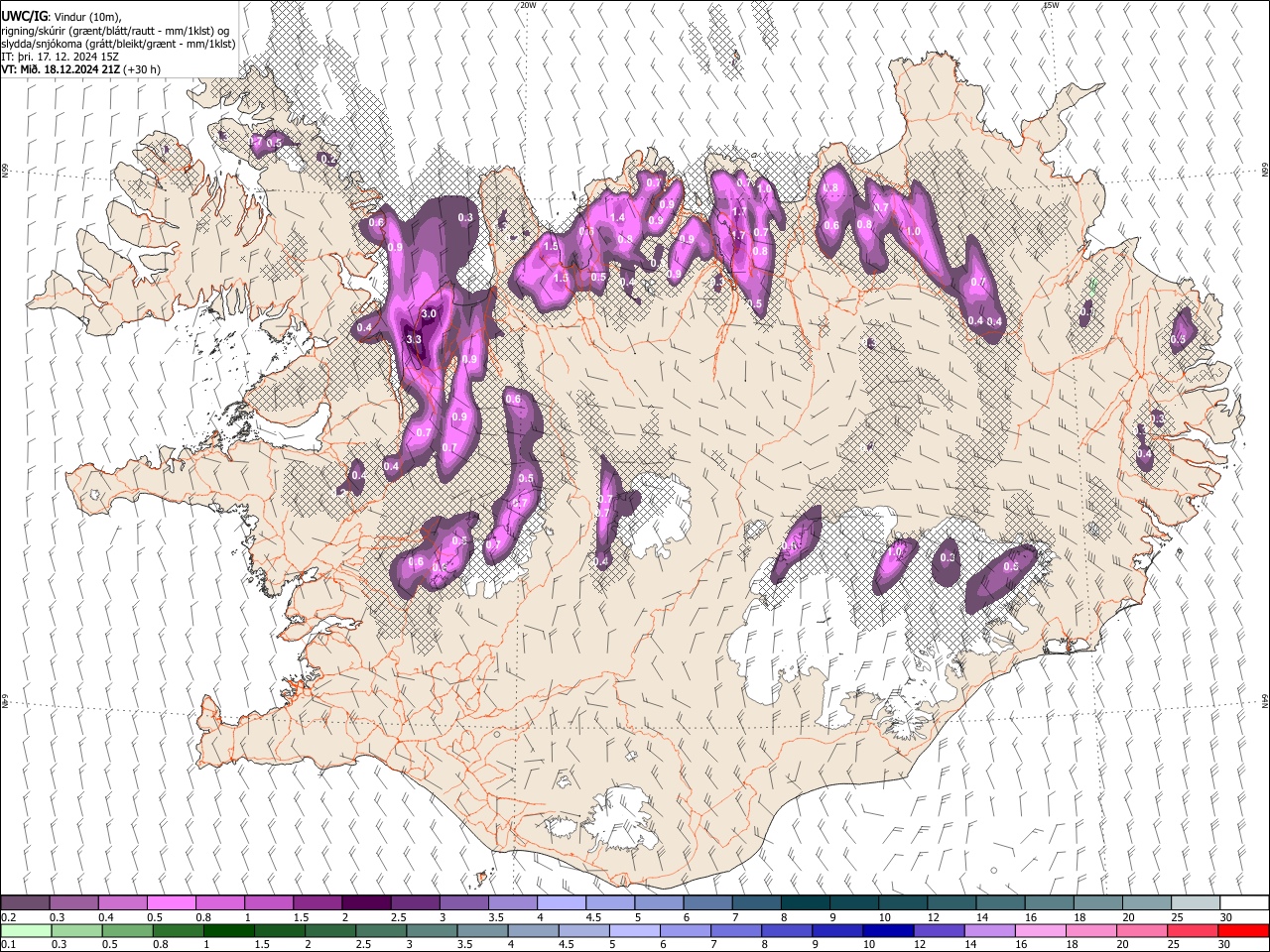The width and height of the screenshot is (1270, 952).
Task: Click the 15W longitude label at top
Action: pos(1051,5)
